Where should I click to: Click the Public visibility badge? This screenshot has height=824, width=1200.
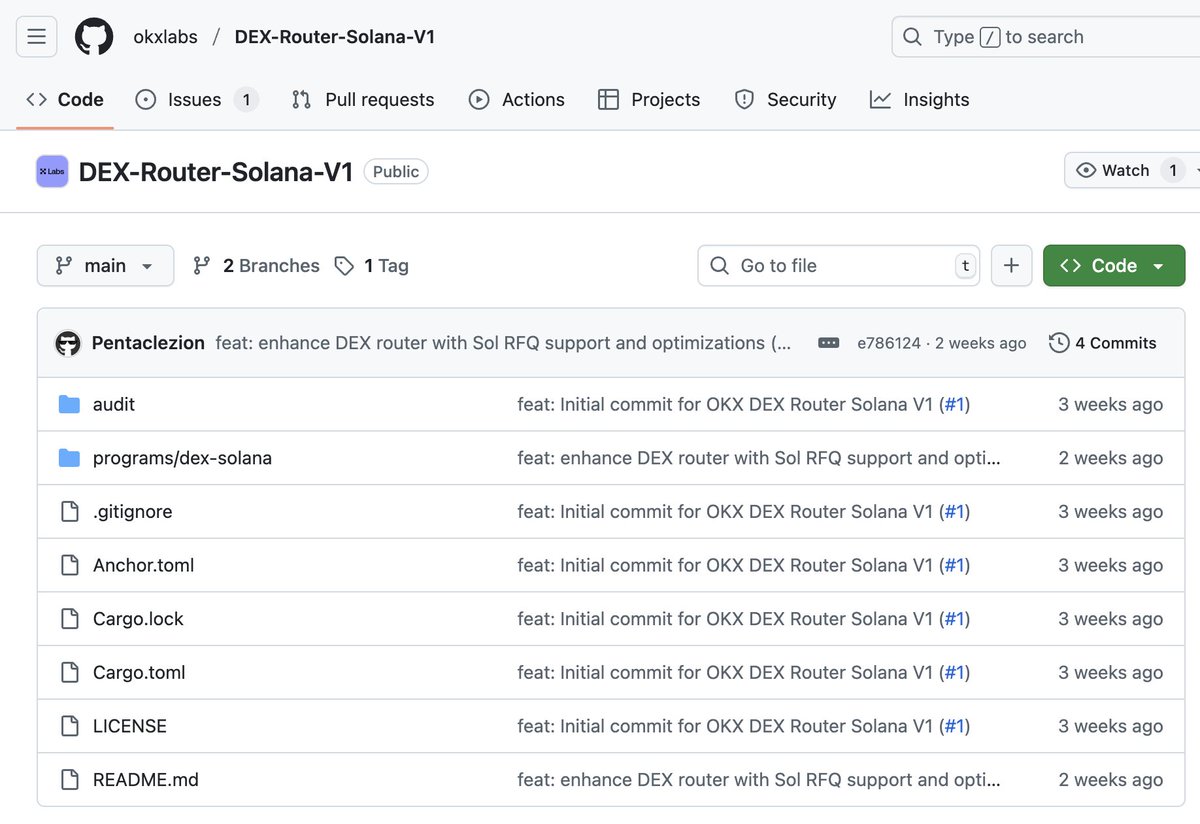coord(396,171)
